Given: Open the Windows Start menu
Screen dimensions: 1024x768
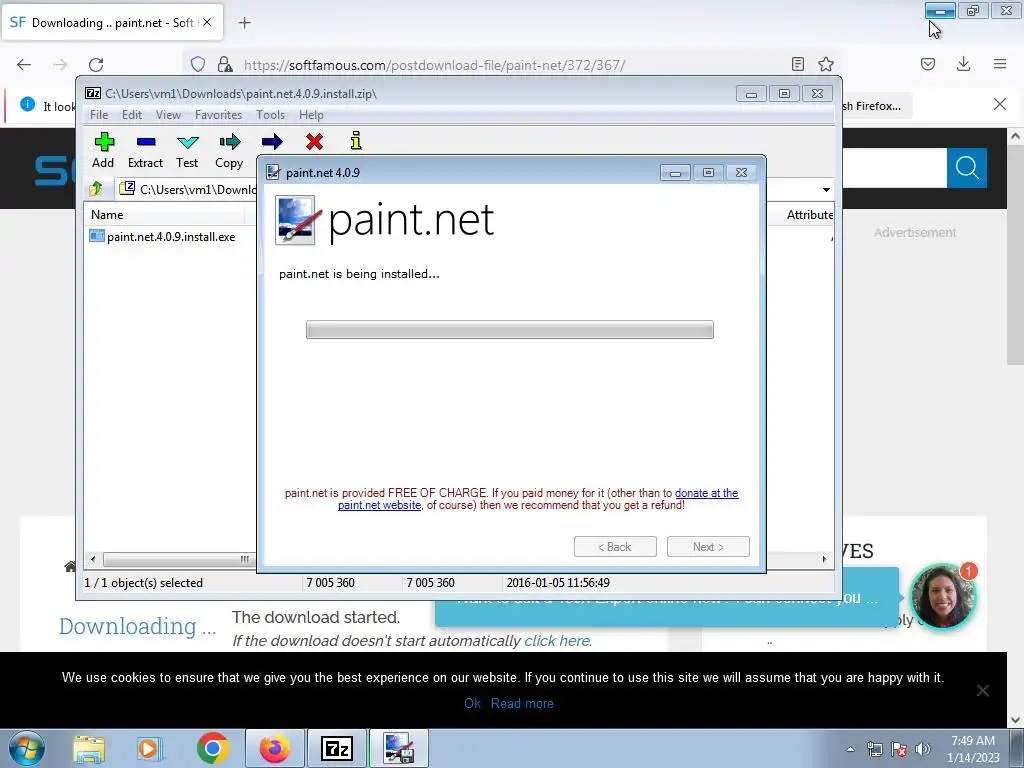Looking at the screenshot, I should 26,748.
